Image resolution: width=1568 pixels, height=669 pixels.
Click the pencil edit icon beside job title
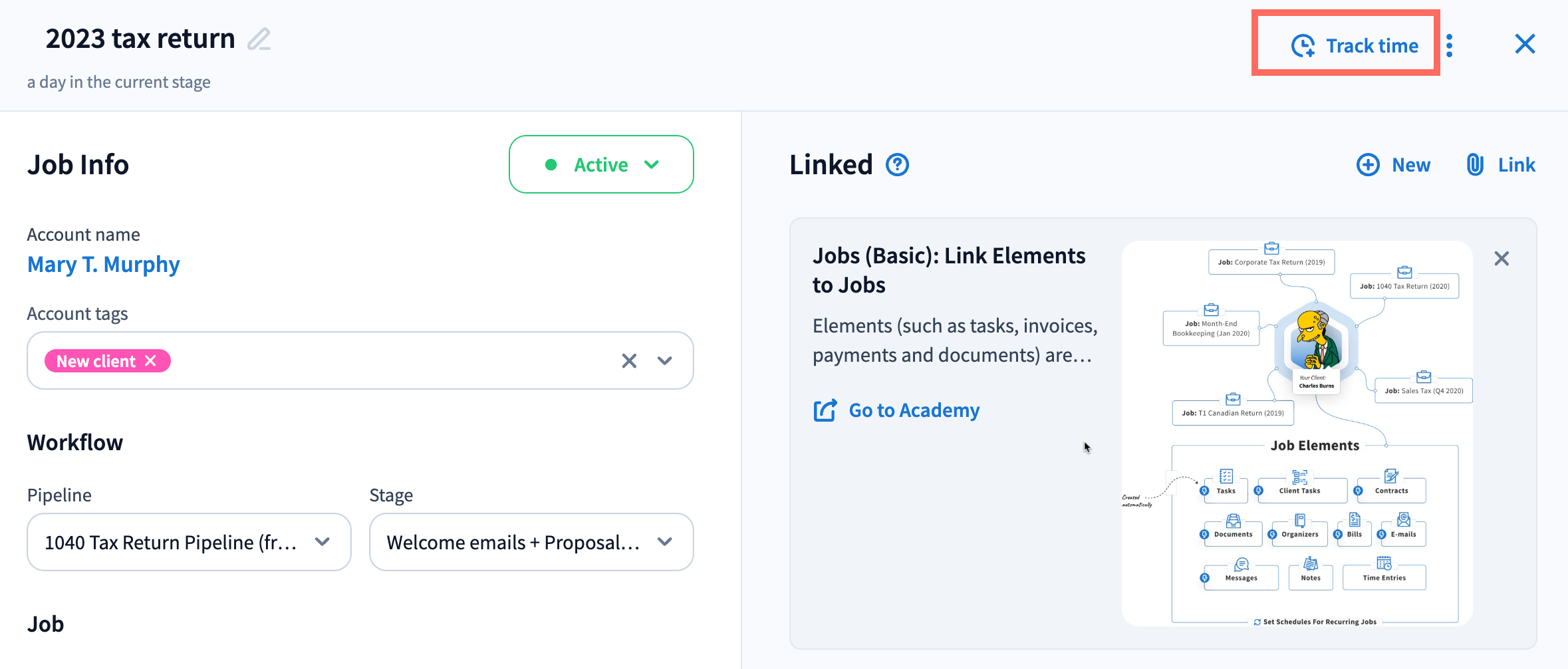259,39
